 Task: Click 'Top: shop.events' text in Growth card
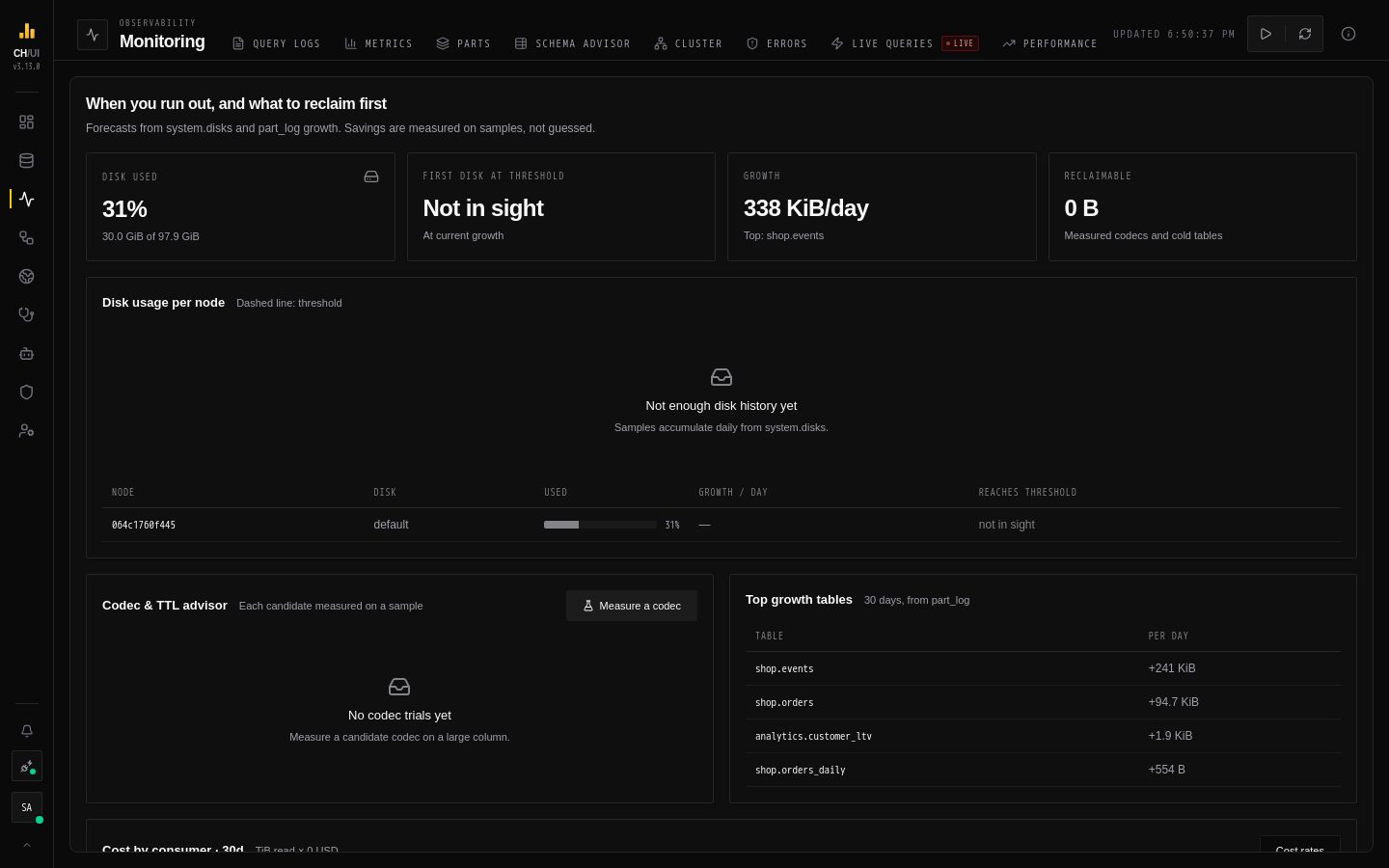(x=783, y=235)
